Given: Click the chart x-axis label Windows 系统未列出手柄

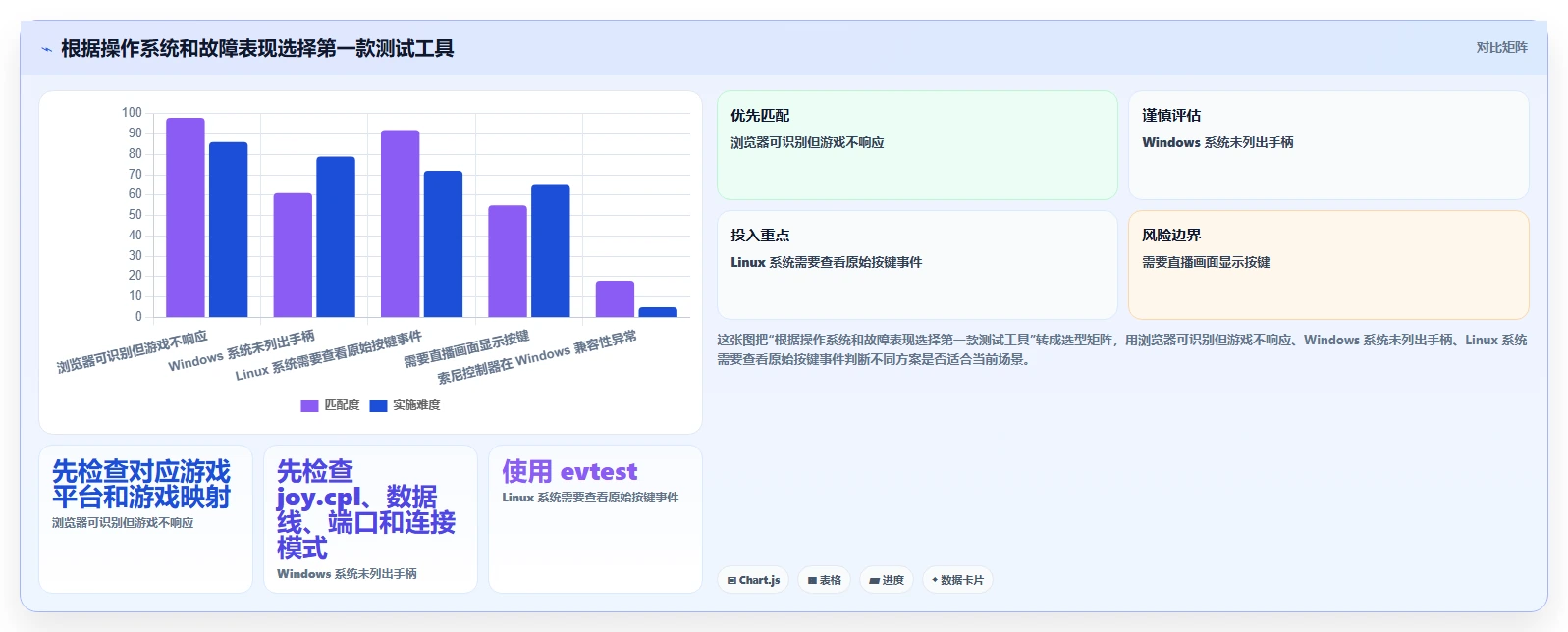Looking at the screenshot, I should click(x=242, y=350).
